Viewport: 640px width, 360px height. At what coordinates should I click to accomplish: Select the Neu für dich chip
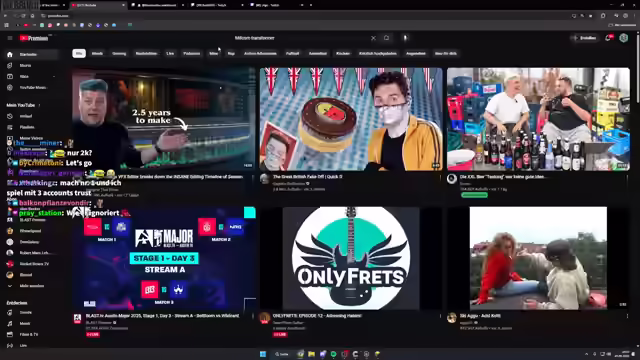(446, 53)
